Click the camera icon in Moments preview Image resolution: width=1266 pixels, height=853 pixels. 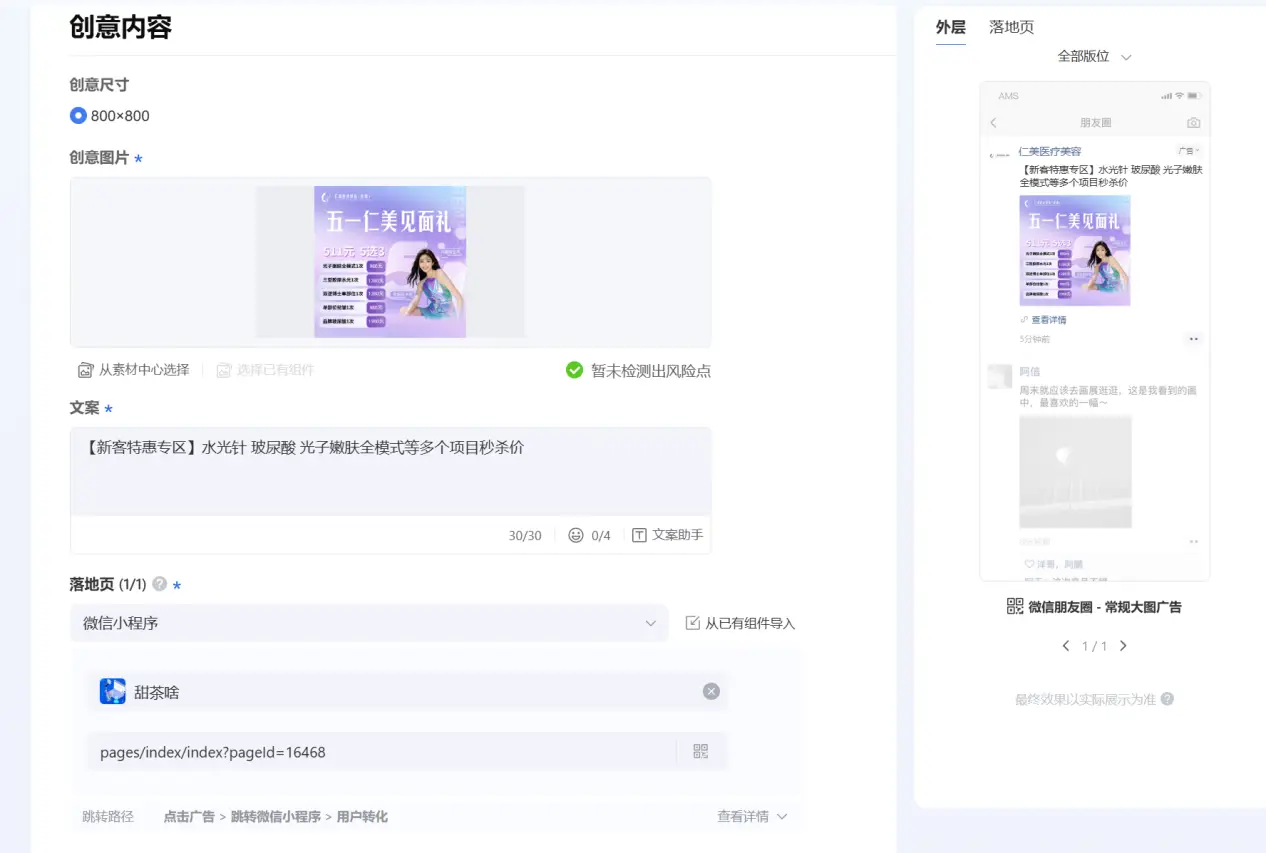pyautogui.click(x=1193, y=122)
